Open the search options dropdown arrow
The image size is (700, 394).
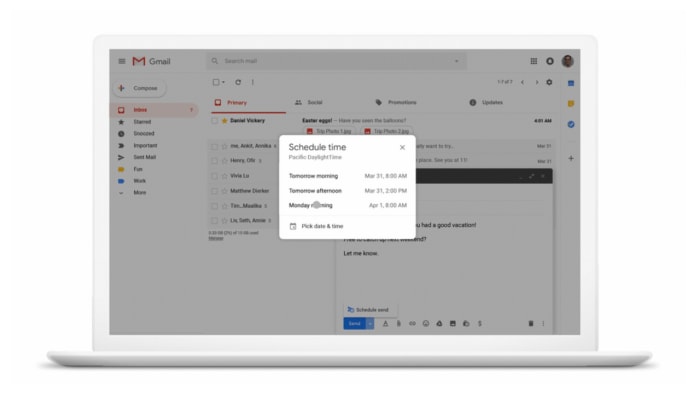click(x=456, y=61)
